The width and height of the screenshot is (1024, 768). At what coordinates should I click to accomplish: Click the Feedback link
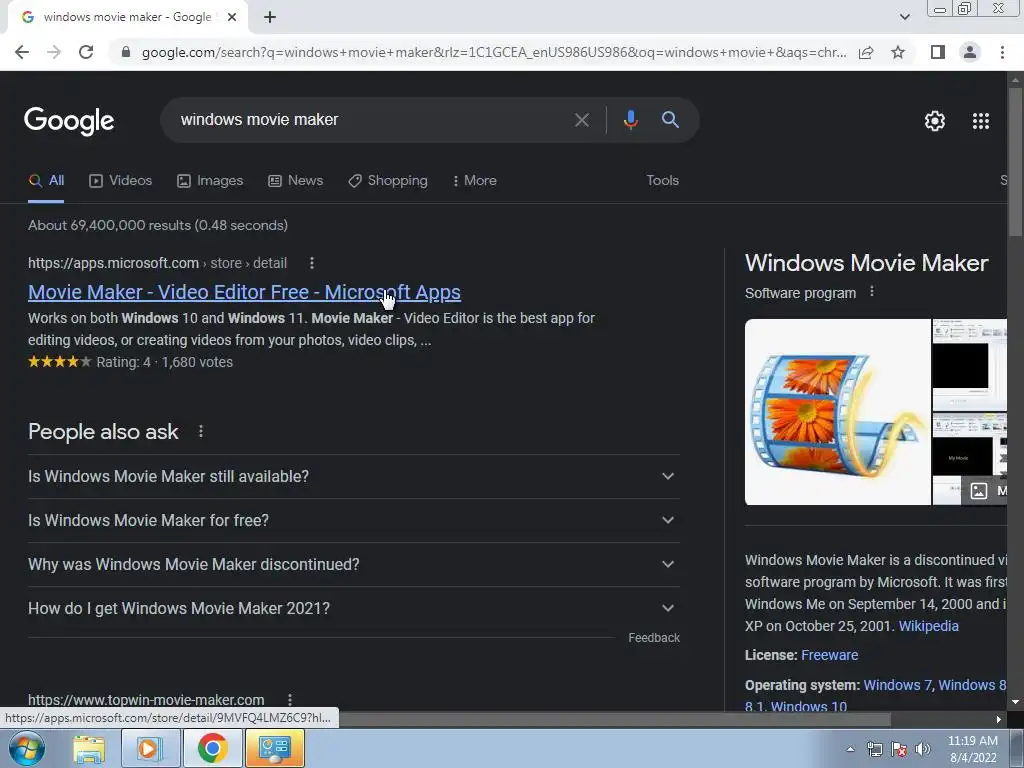[x=654, y=637]
